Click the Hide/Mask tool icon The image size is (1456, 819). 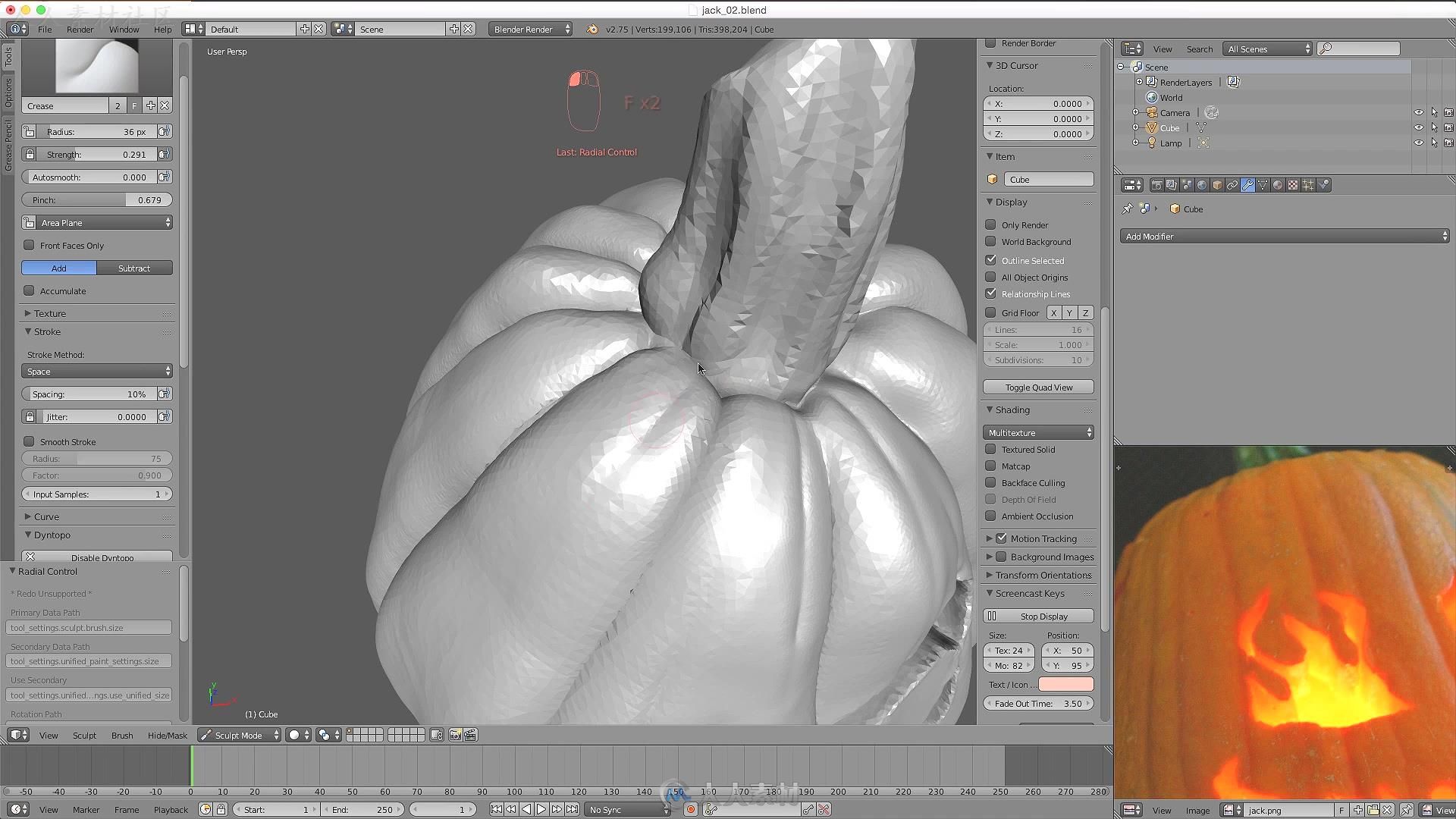tap(167, 734)
